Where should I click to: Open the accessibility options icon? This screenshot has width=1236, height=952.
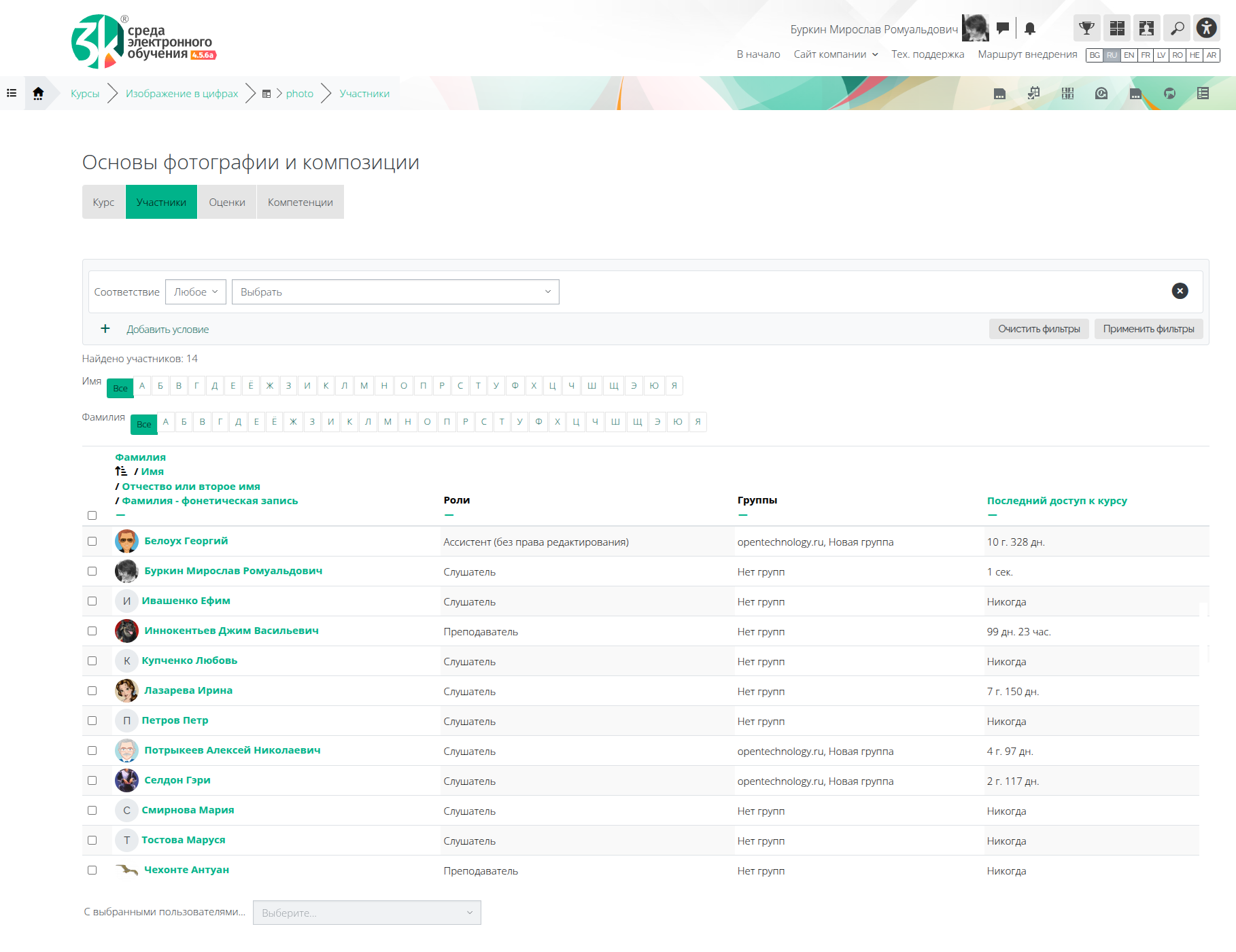tap(1207, 29)
